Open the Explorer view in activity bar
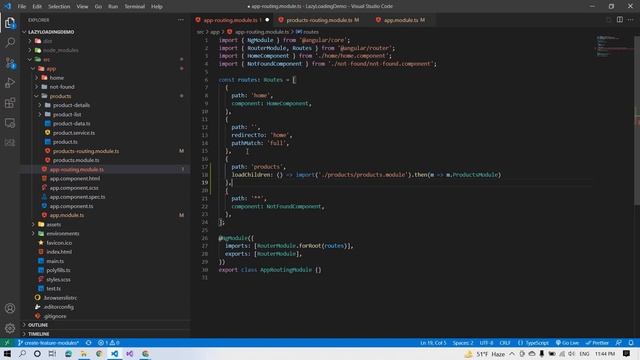640x360 pixels. coord(10,23)
